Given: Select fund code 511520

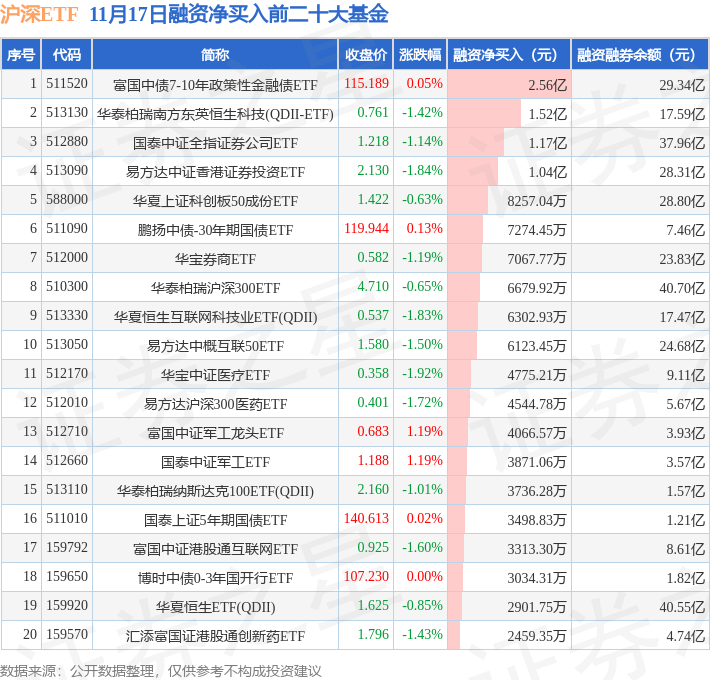Looking at the screenshot, I should 67,84.
